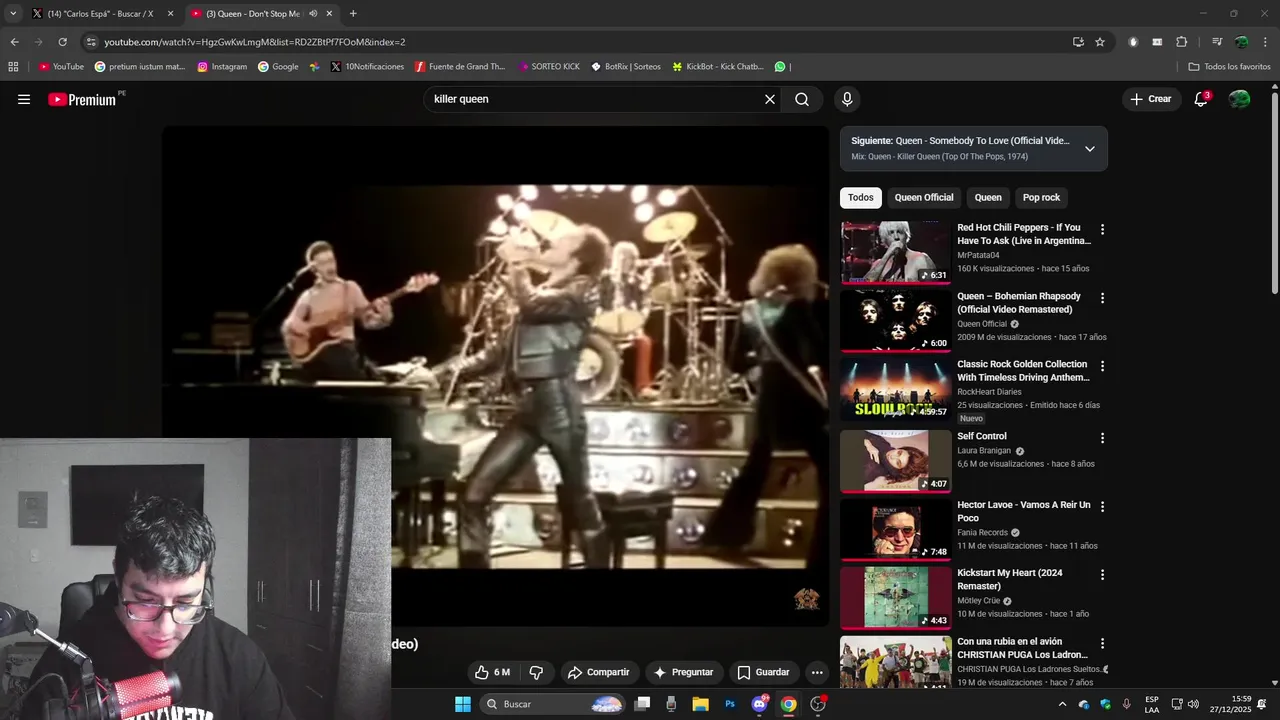Visit the Laura Branigan channel
This screenshot has height=720, width=1280.
(984, 451)
